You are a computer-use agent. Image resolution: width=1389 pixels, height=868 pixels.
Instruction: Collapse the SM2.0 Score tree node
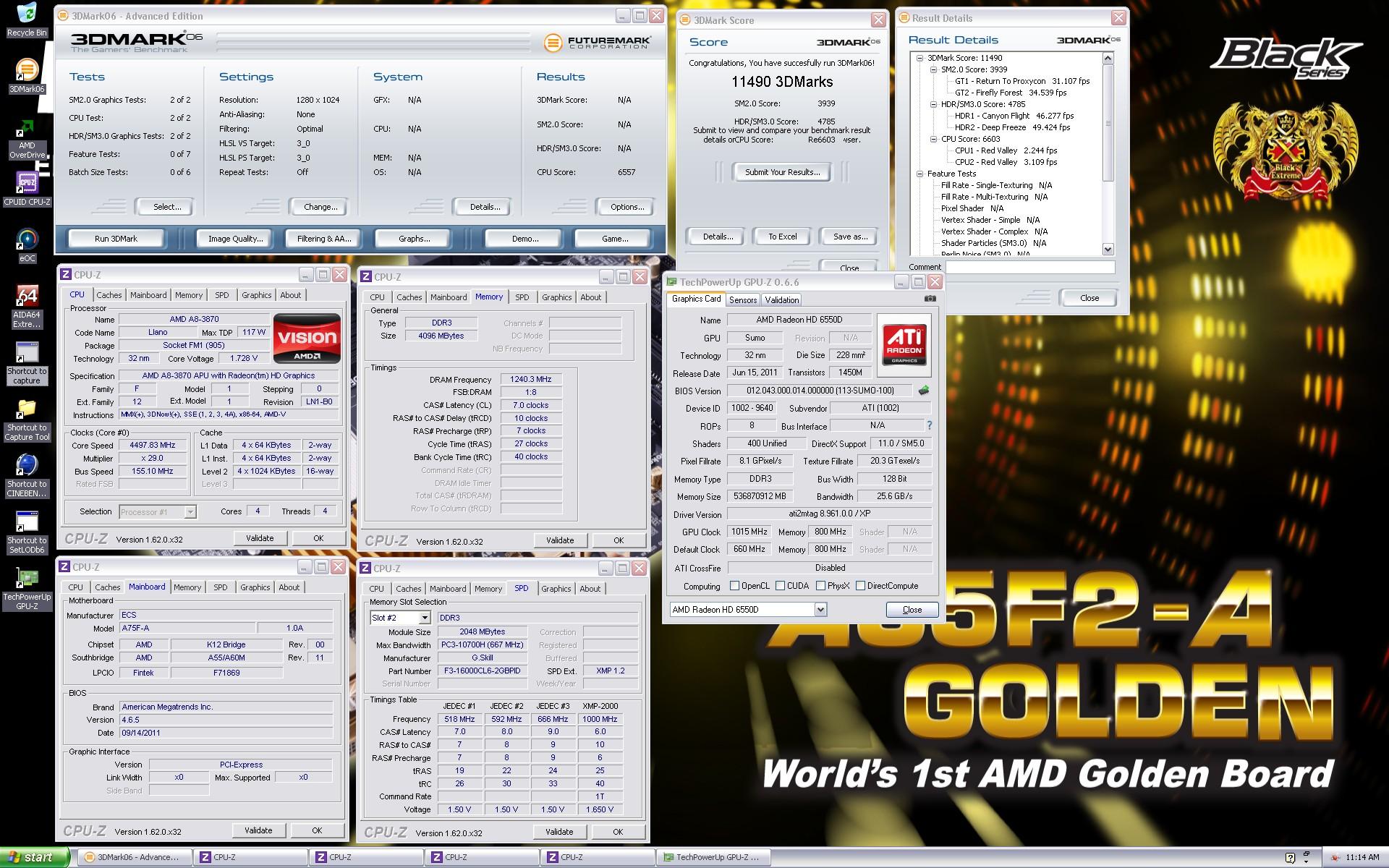933,69
